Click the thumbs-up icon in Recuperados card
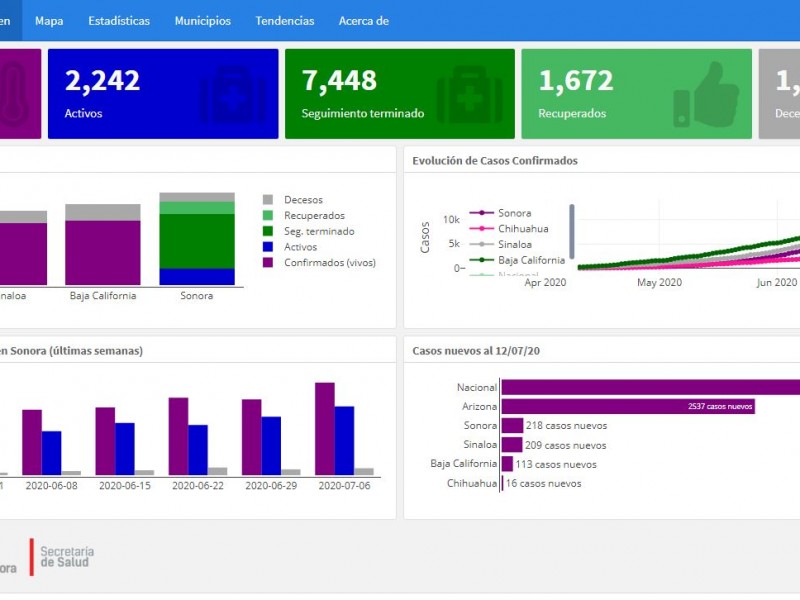 (707, 95)
